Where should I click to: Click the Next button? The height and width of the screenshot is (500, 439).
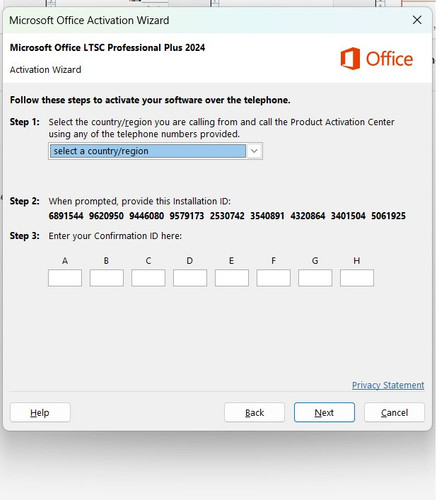[x=324, y=412]
